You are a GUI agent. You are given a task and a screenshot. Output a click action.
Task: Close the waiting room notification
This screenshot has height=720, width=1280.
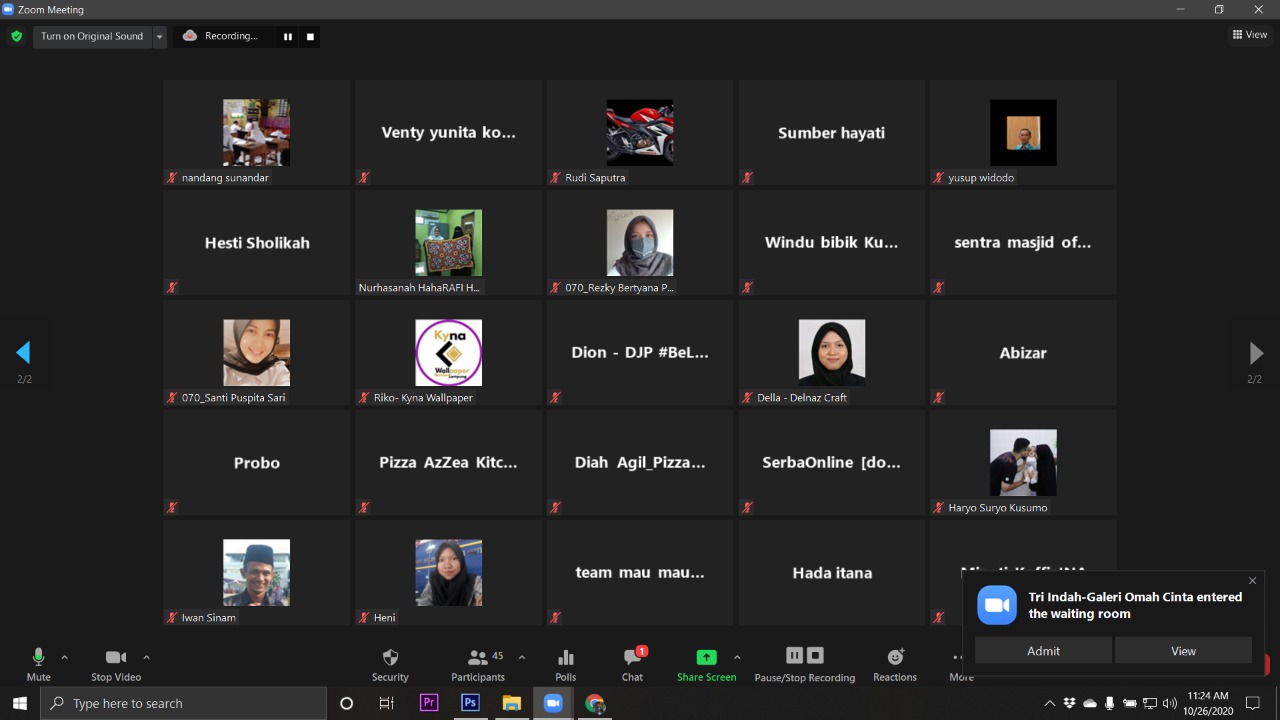tap(1253, 581)
